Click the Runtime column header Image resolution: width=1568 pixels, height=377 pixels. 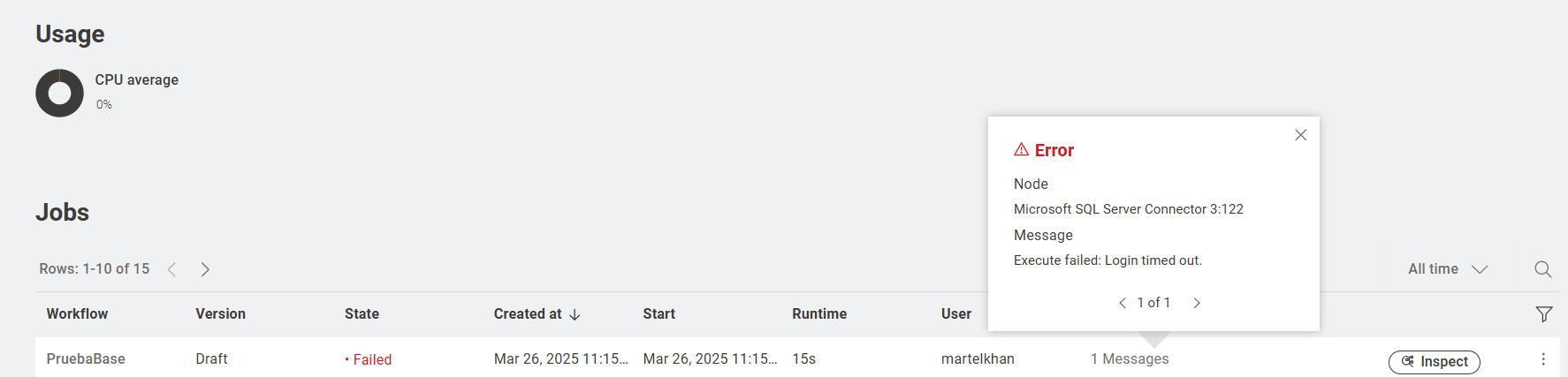click(x=819, y=314)
